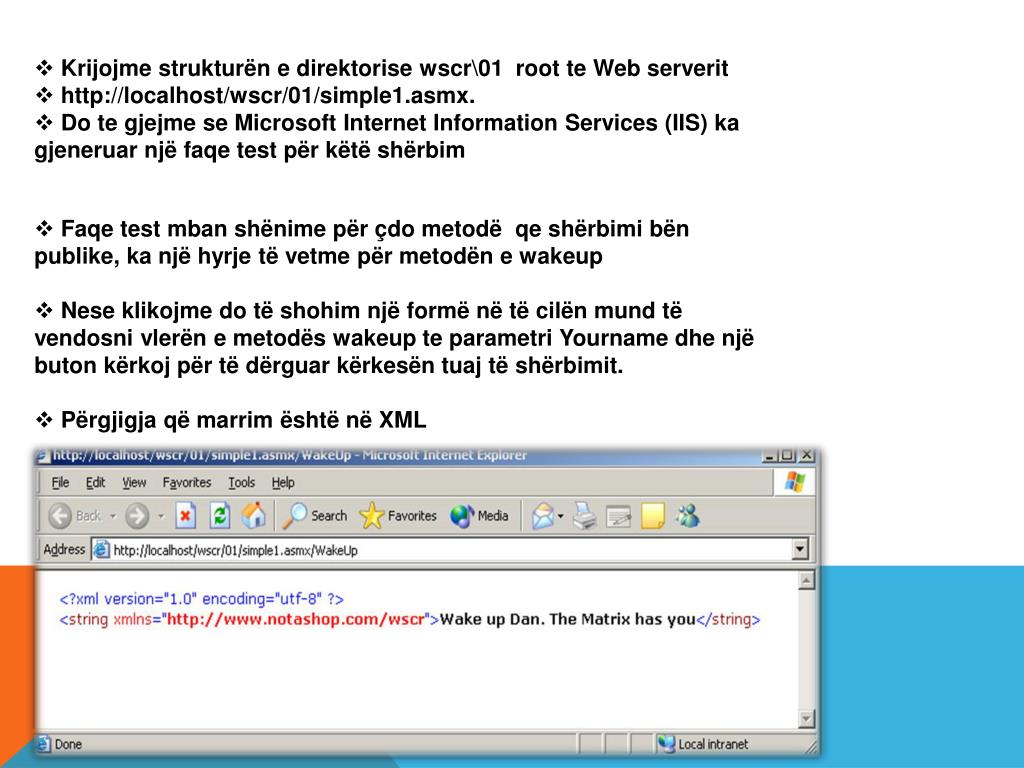
Task: Minimize the Internet Explorer window
Action: tap(771, 456)
